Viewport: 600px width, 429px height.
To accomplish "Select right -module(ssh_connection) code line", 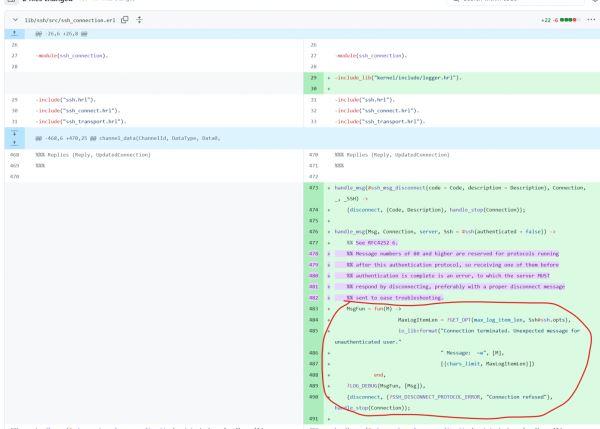I will (371, 56).
